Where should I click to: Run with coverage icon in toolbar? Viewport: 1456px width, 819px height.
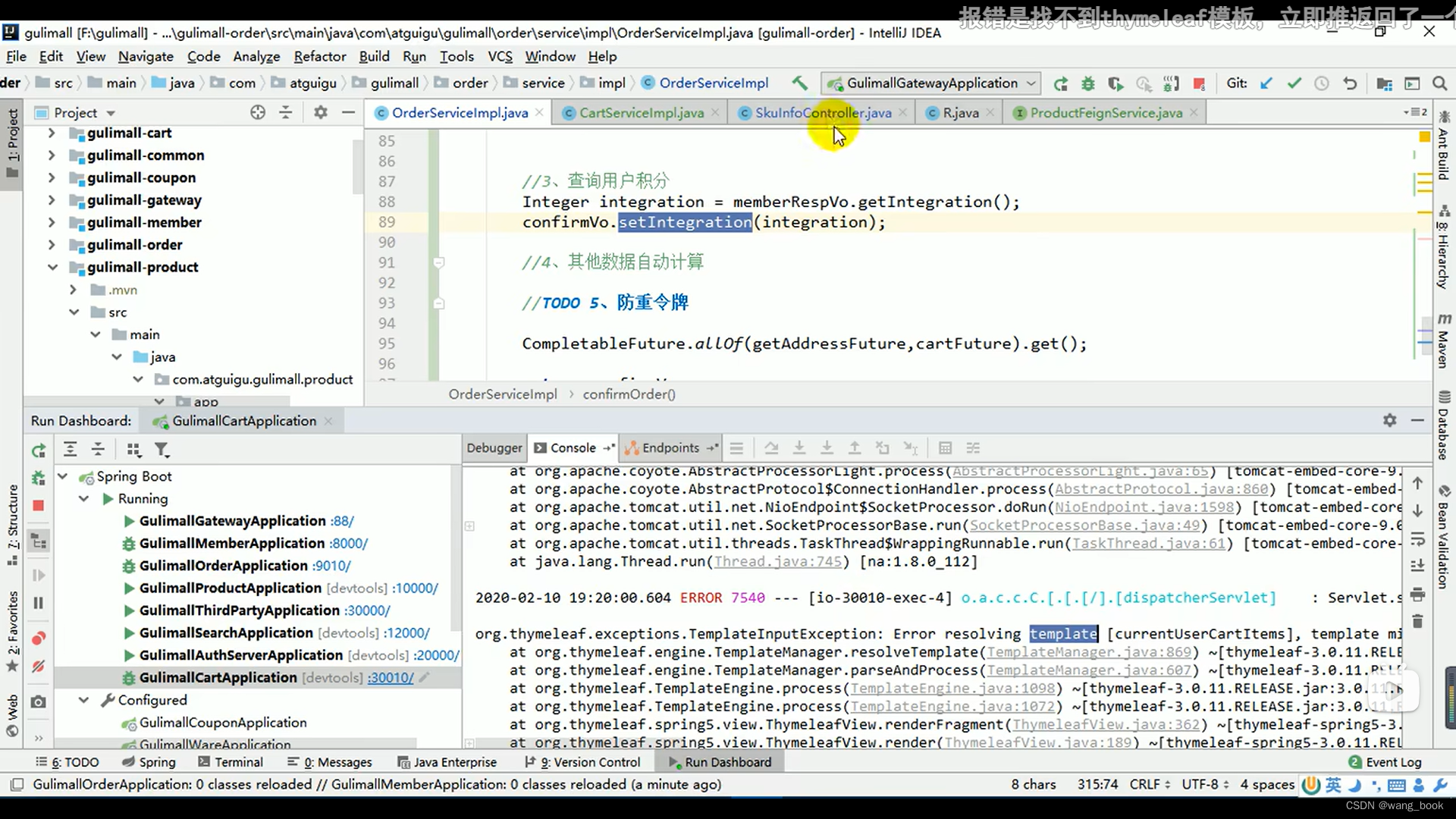(x=1116, y=83)
